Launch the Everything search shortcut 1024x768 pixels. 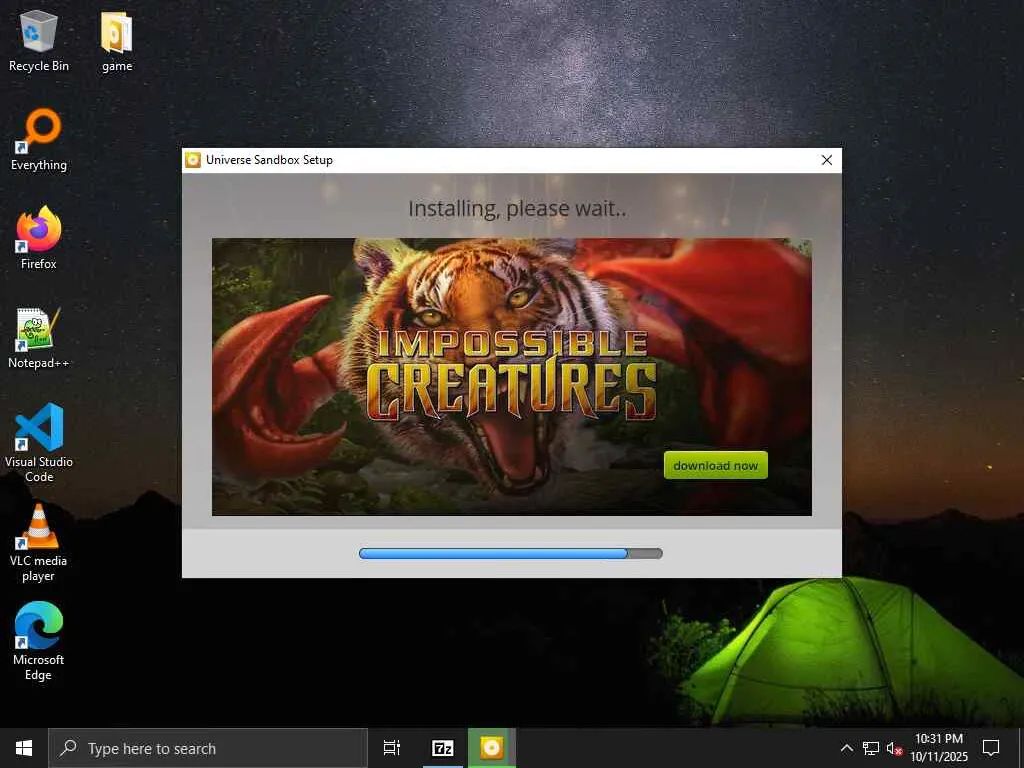(x=39, y=140)
